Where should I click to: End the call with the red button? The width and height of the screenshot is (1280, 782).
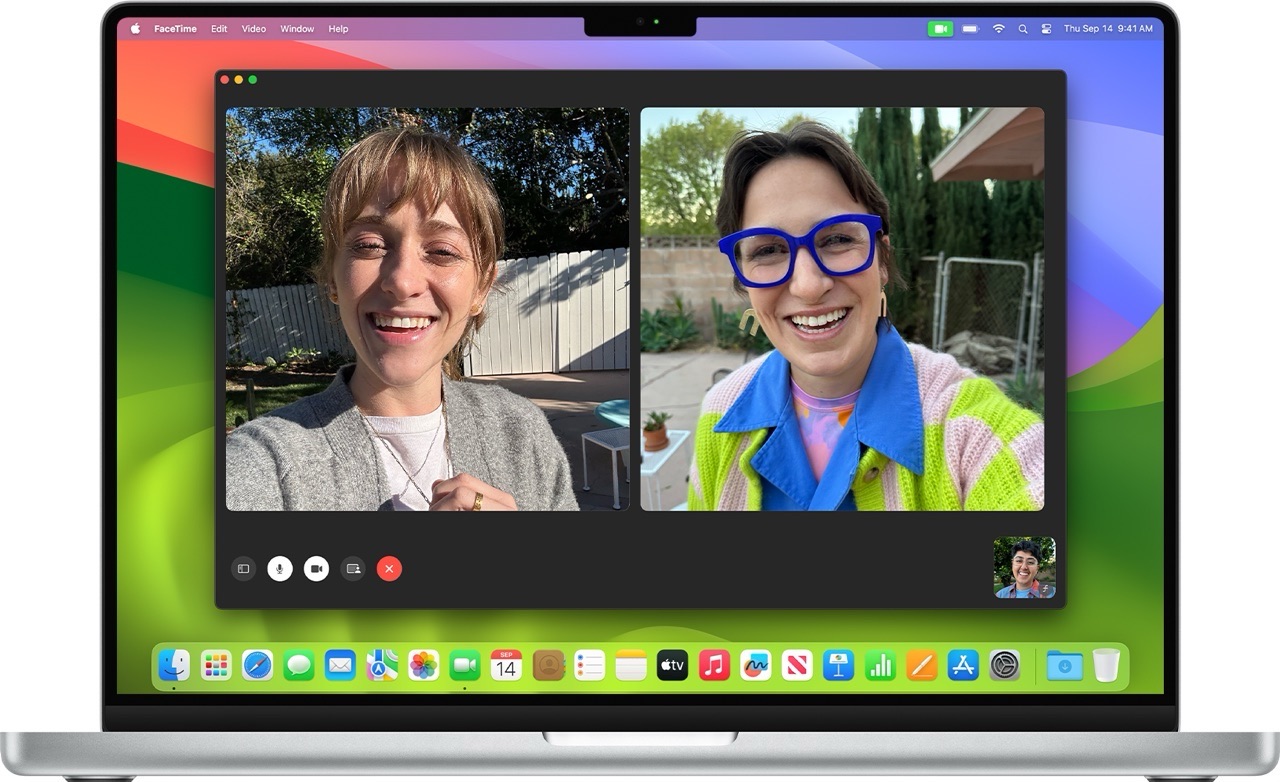389,569
